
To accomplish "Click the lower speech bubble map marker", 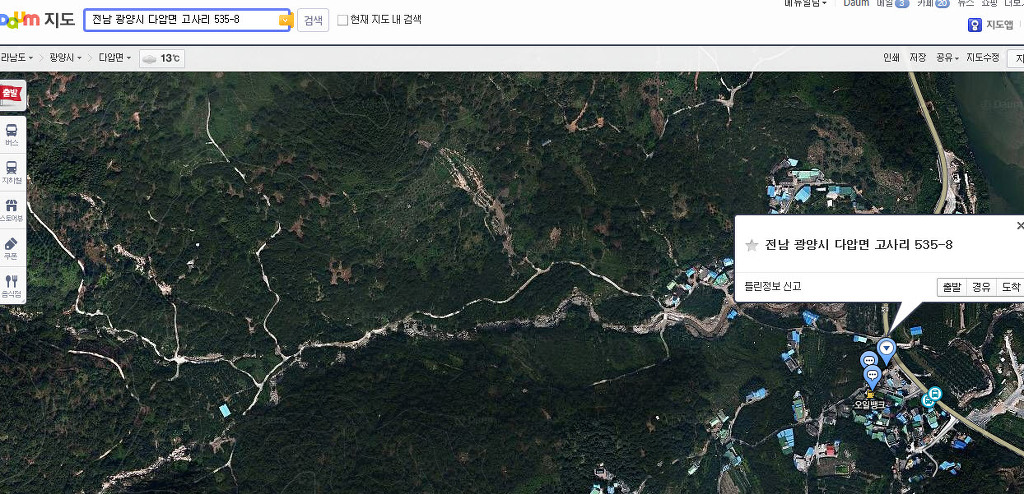I will tap(872, 376).
